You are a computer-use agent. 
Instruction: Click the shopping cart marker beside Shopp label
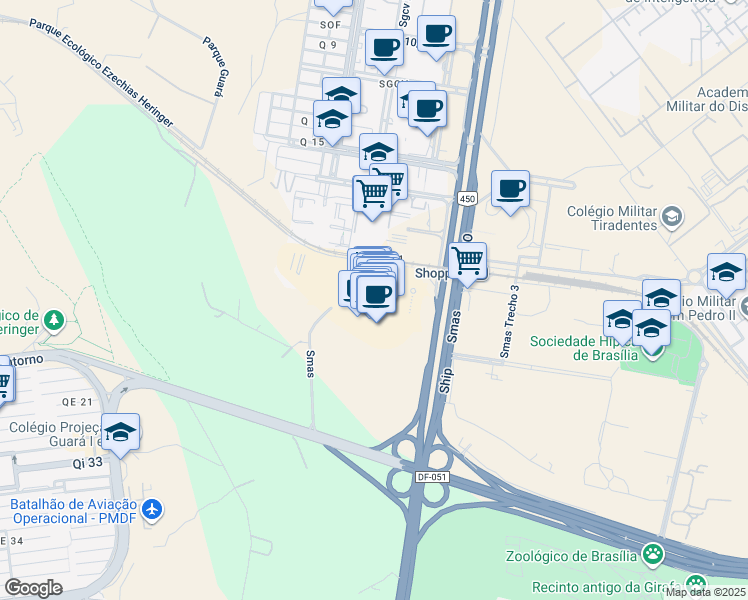468,262
